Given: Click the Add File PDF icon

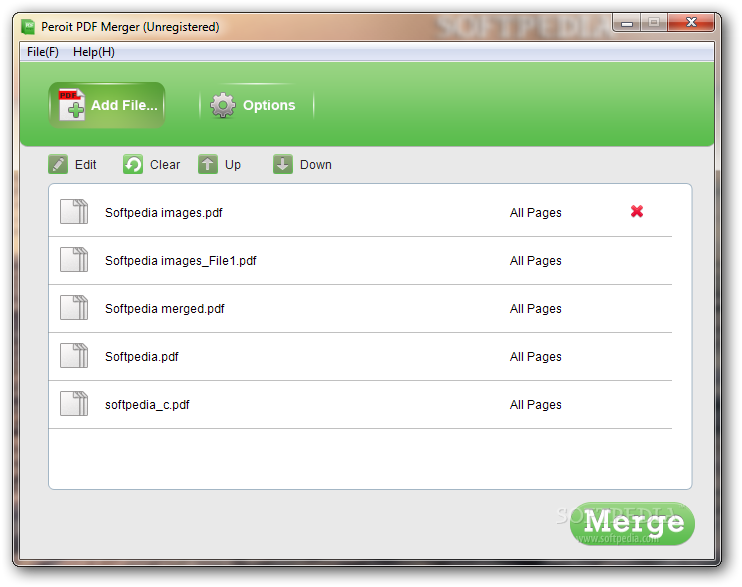Looking at the screenshot, I should (71, 105).
